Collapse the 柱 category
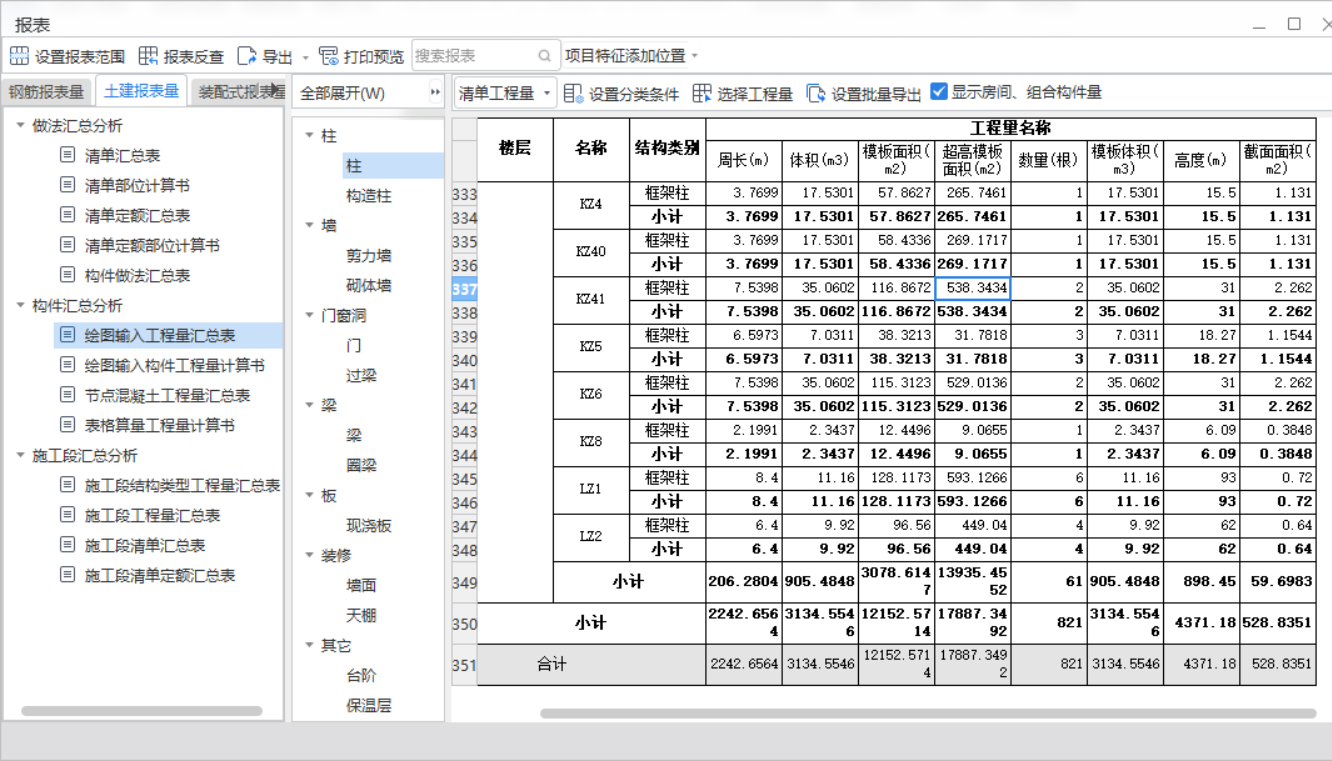 click(310, 135)
